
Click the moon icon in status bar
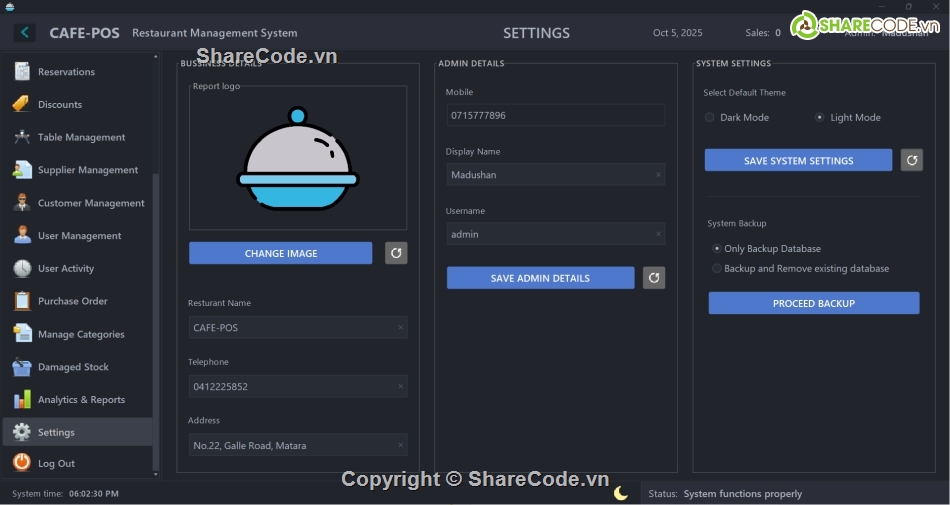click(621, 493)
